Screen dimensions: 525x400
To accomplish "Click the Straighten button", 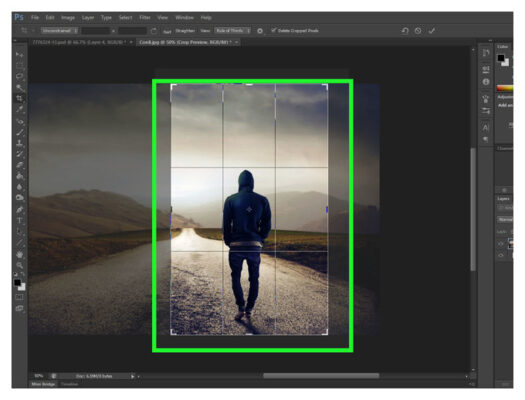I will coord(185,31).
